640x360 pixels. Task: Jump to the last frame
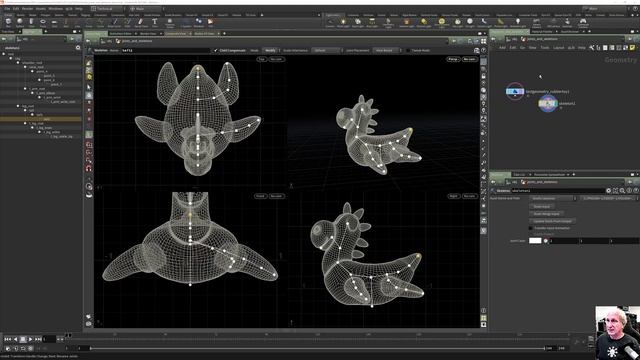point(38,339)
